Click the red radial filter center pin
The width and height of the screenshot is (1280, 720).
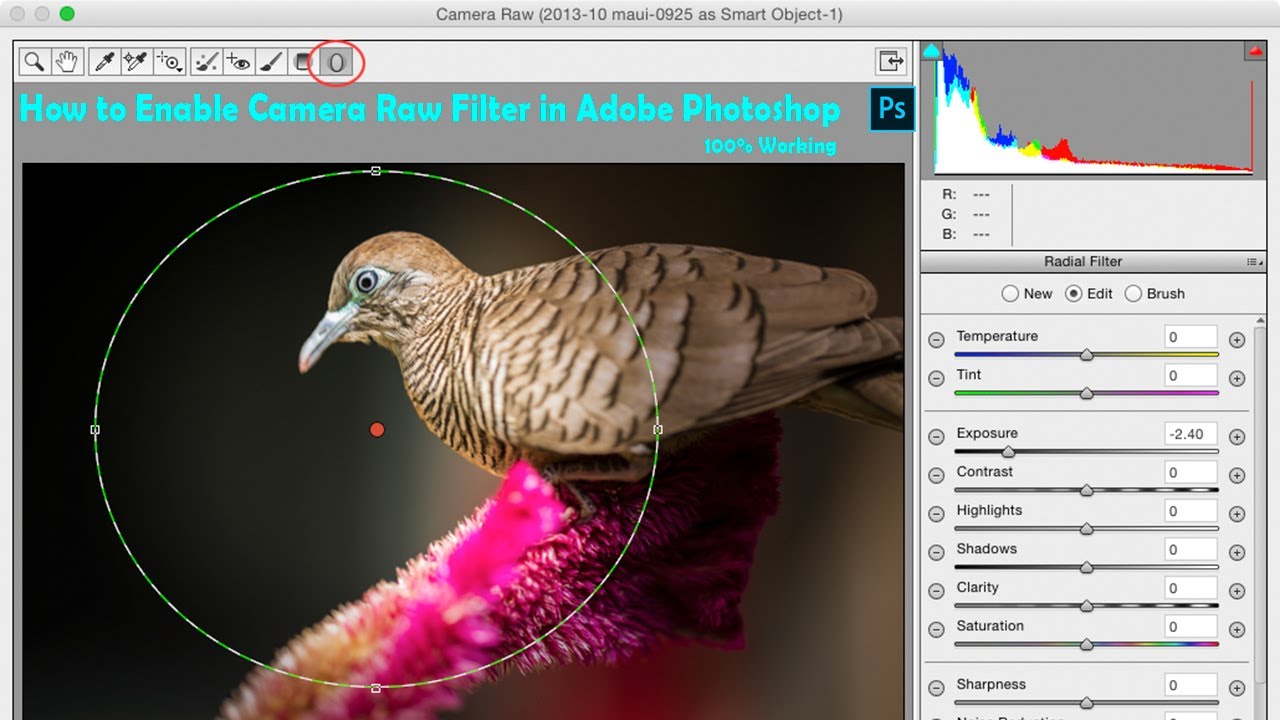[x=377, y=429]
